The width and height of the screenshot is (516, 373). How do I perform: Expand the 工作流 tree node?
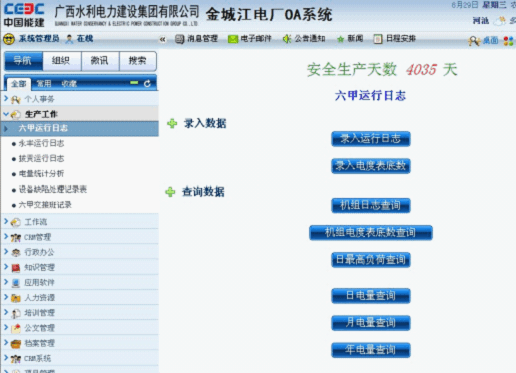(x=6, y=221)
